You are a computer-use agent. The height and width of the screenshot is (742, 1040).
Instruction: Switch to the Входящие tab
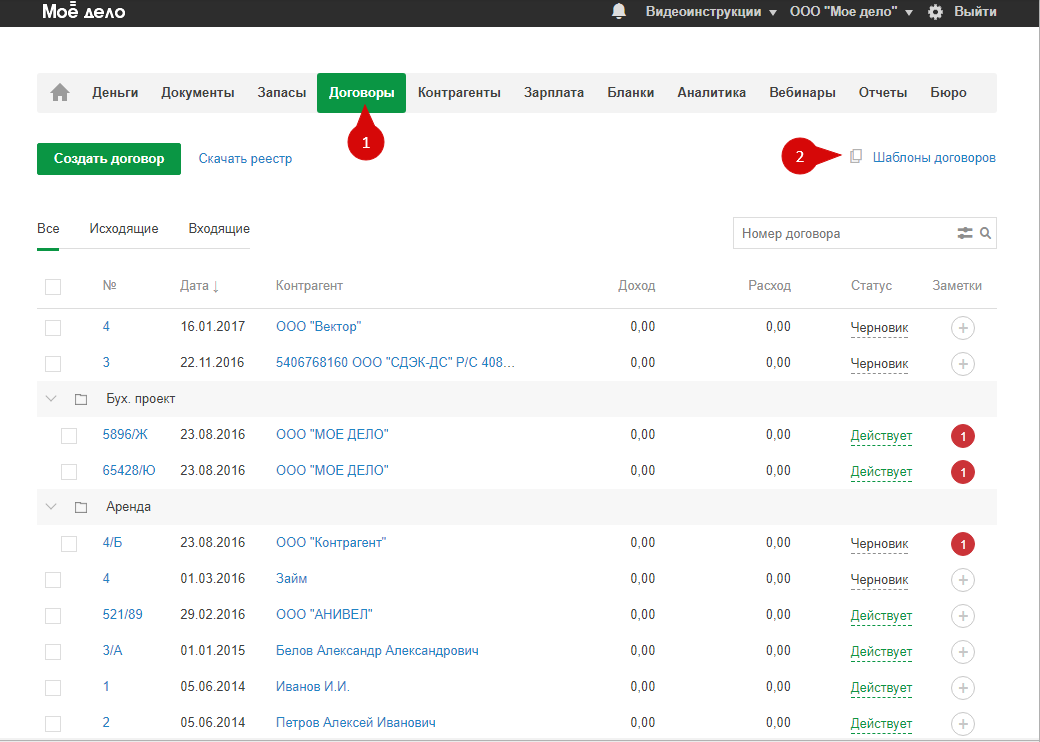(219, 229)
